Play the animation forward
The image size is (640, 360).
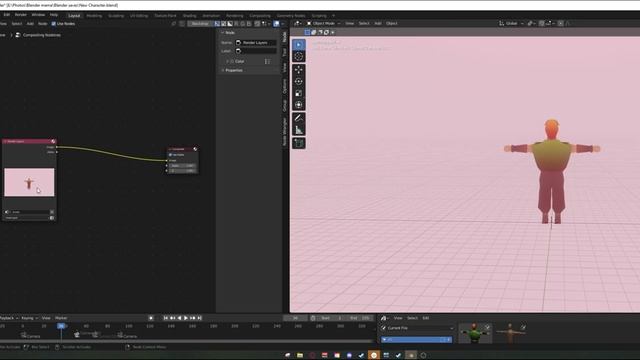(186, 318)
